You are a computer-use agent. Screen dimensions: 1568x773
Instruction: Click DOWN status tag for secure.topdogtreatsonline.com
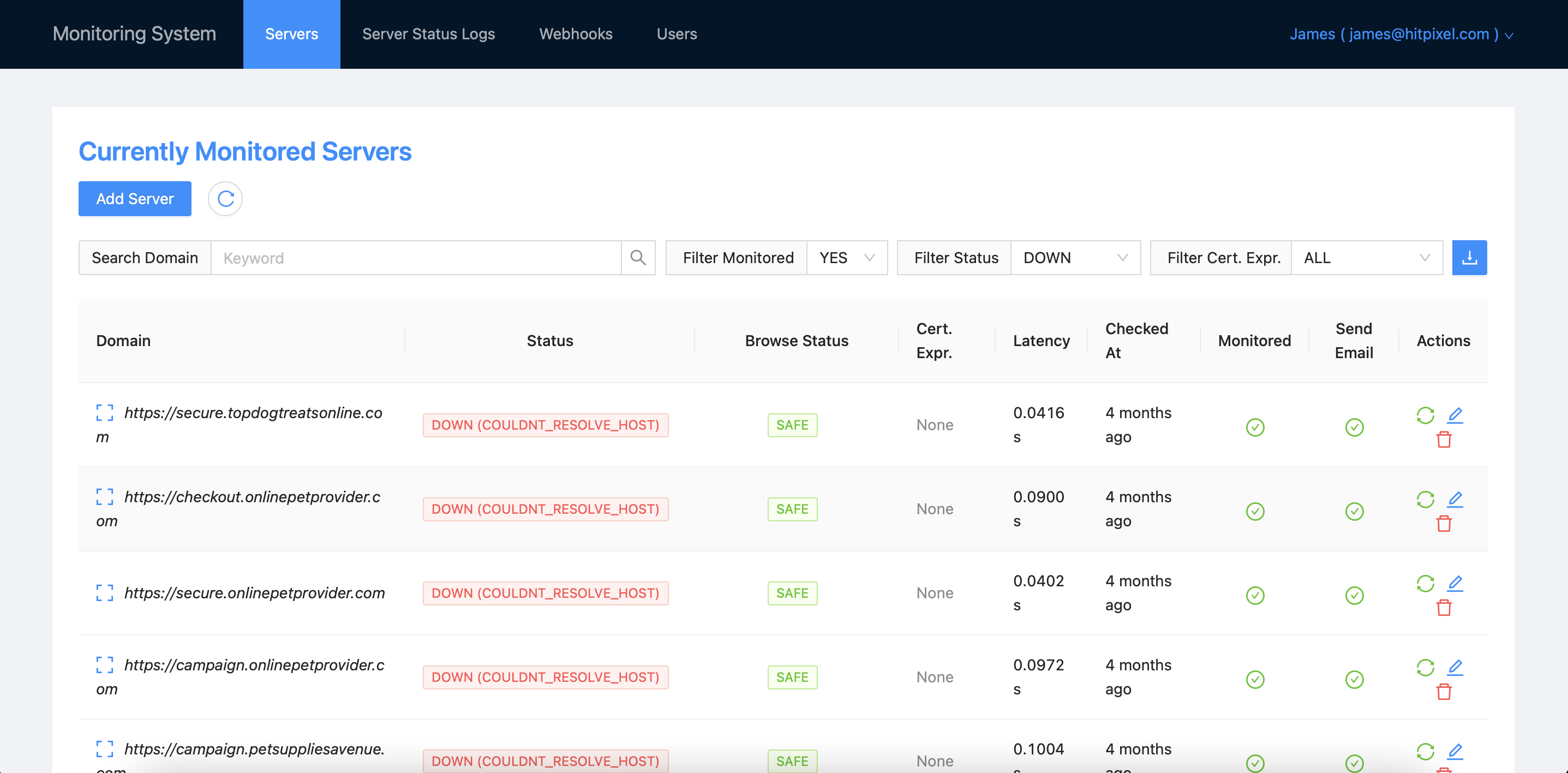pos(546,425)
